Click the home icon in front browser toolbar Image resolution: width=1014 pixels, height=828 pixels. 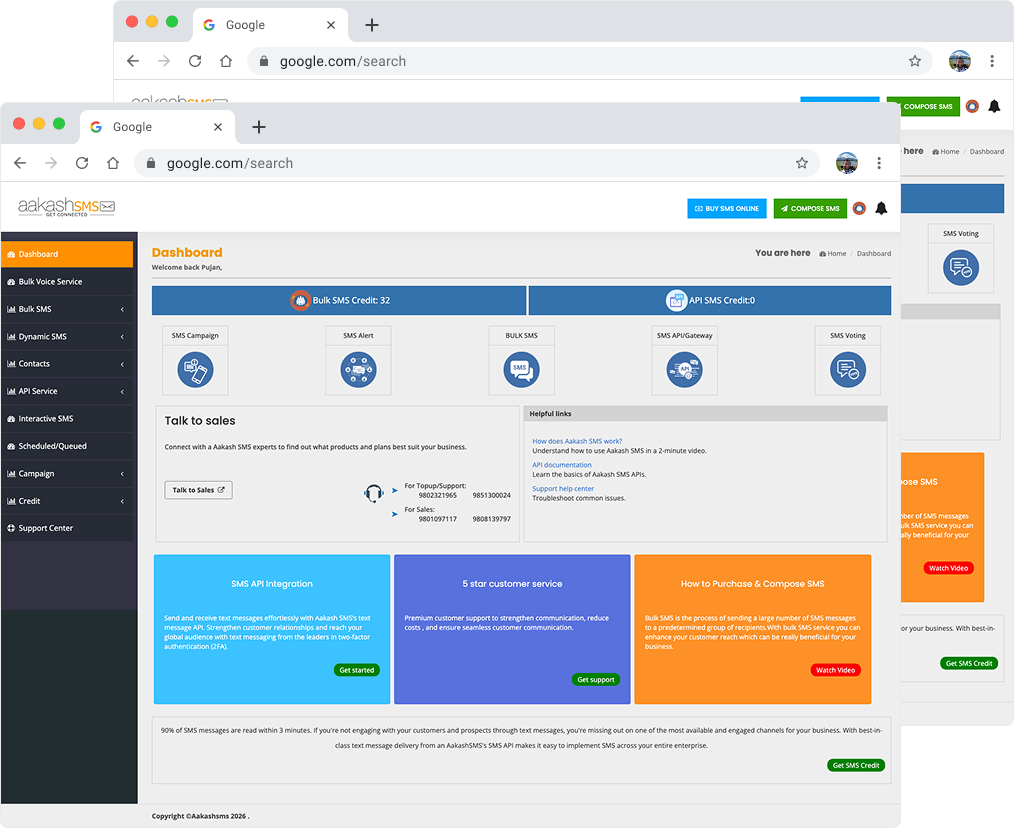[113, 163]
